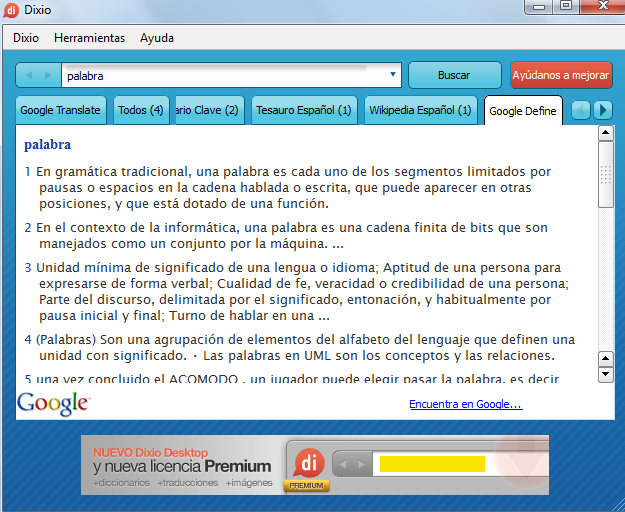Click the 'palabra' heading in the definitions

coord(47,144)
